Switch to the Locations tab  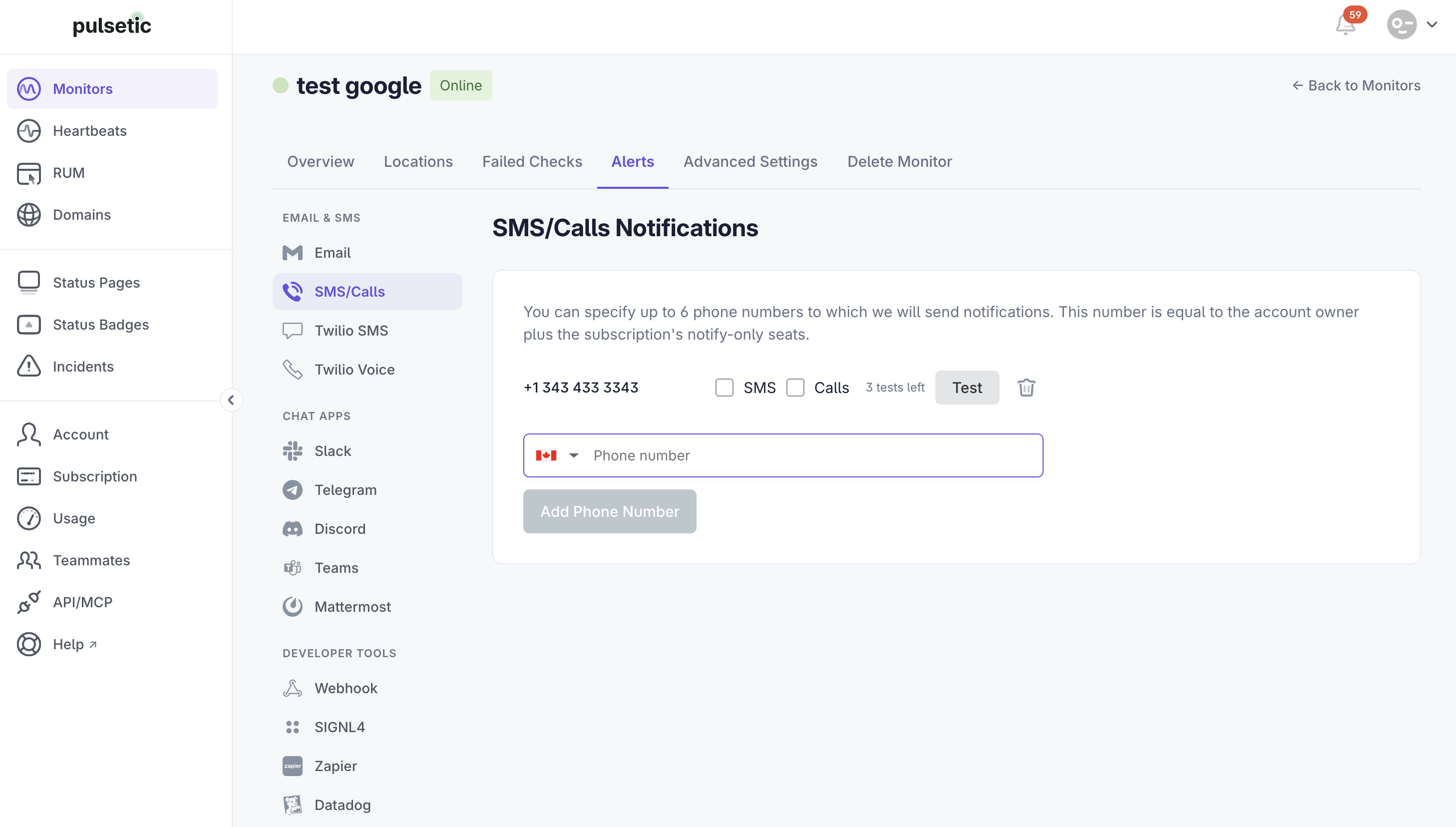418,161
